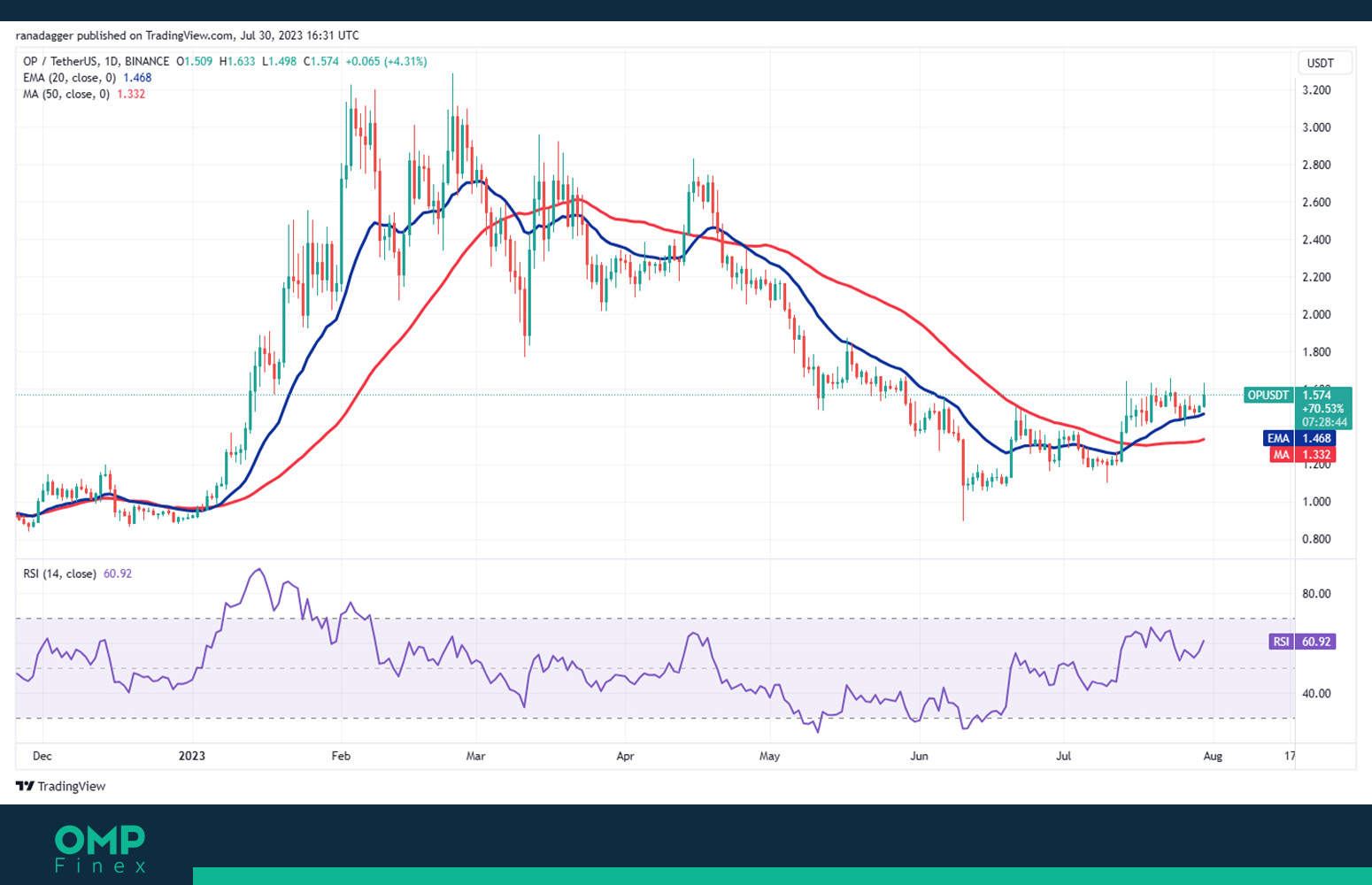Click the 2.400 price axis value
Image resolution: width=1372 pixels, height=885 pixels.
coord(1316,240)
